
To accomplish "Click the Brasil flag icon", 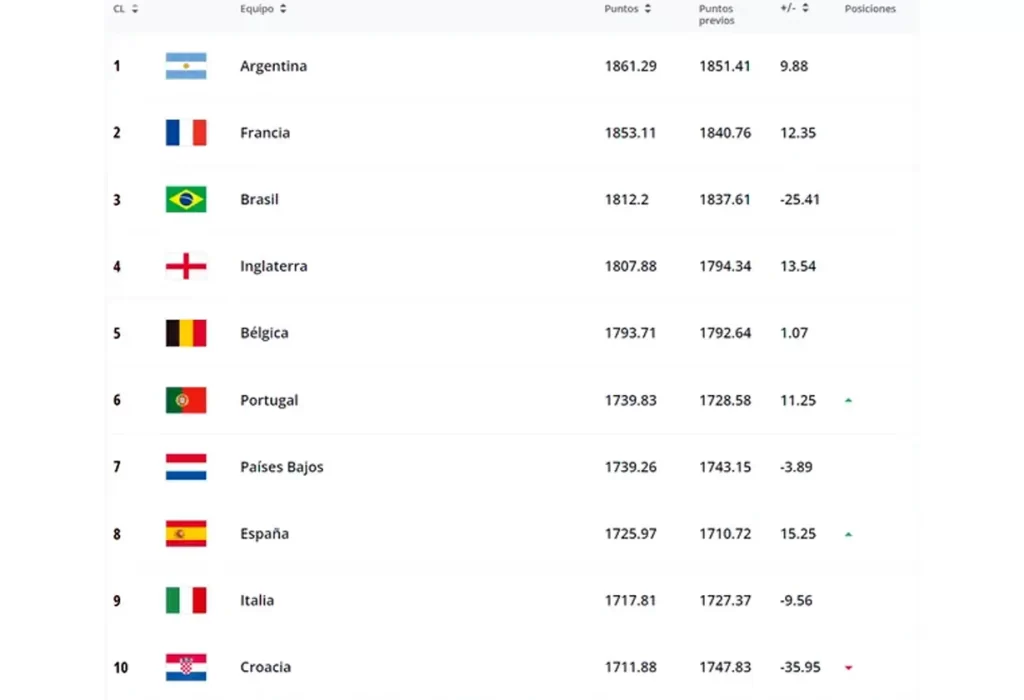I will (x=186, y=199).
